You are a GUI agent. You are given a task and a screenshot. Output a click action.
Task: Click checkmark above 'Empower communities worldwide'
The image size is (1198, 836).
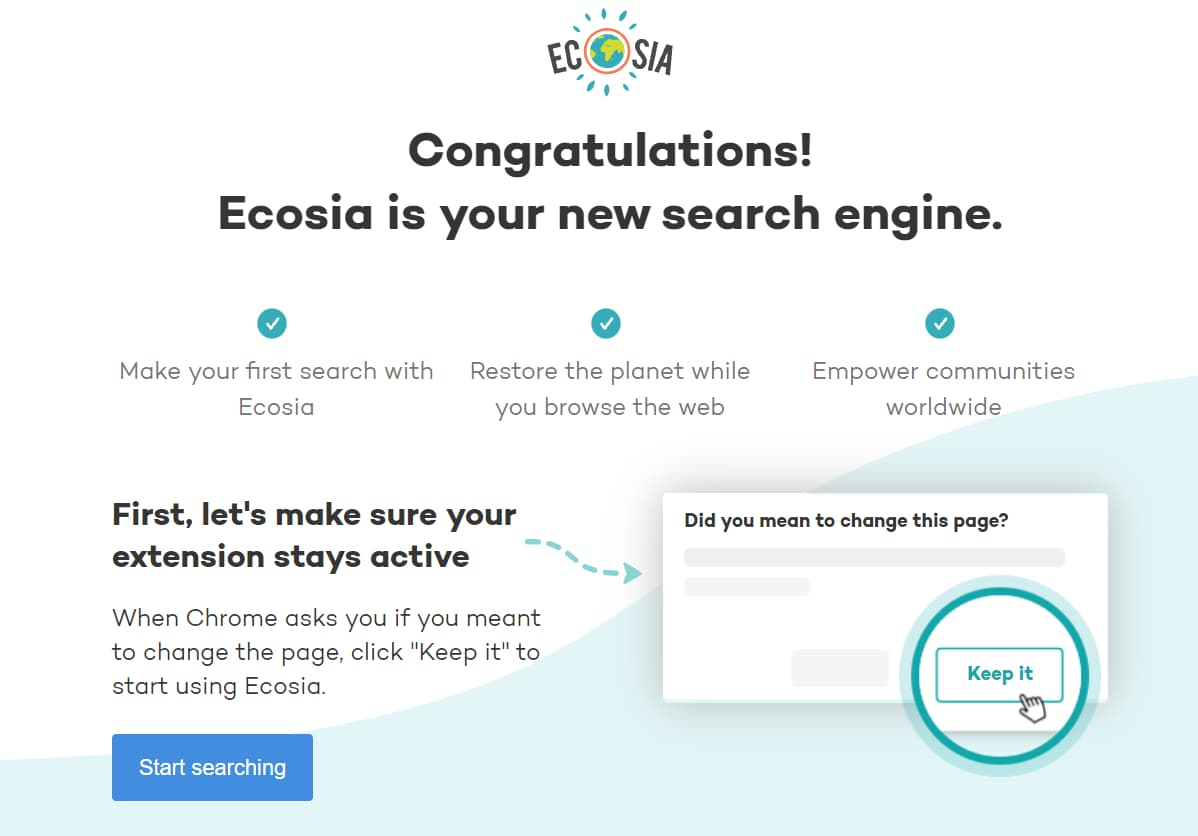click(940, 323)
